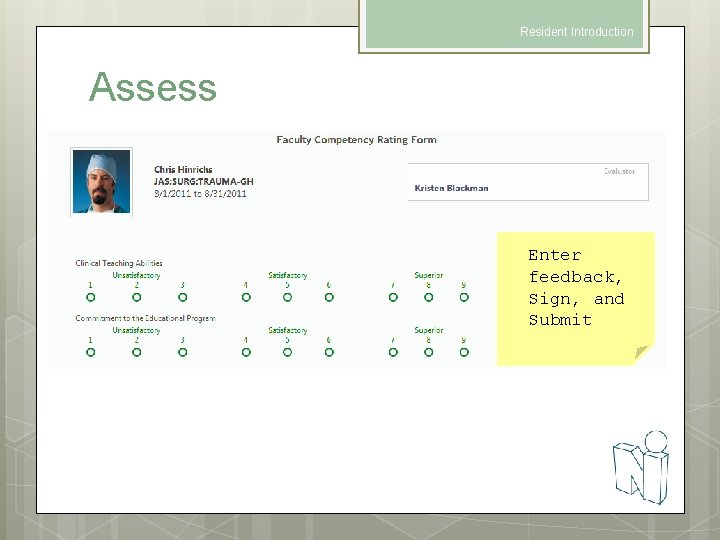Pick rating 8 for Commitment to Educational Program

click(x=428, y=352)
